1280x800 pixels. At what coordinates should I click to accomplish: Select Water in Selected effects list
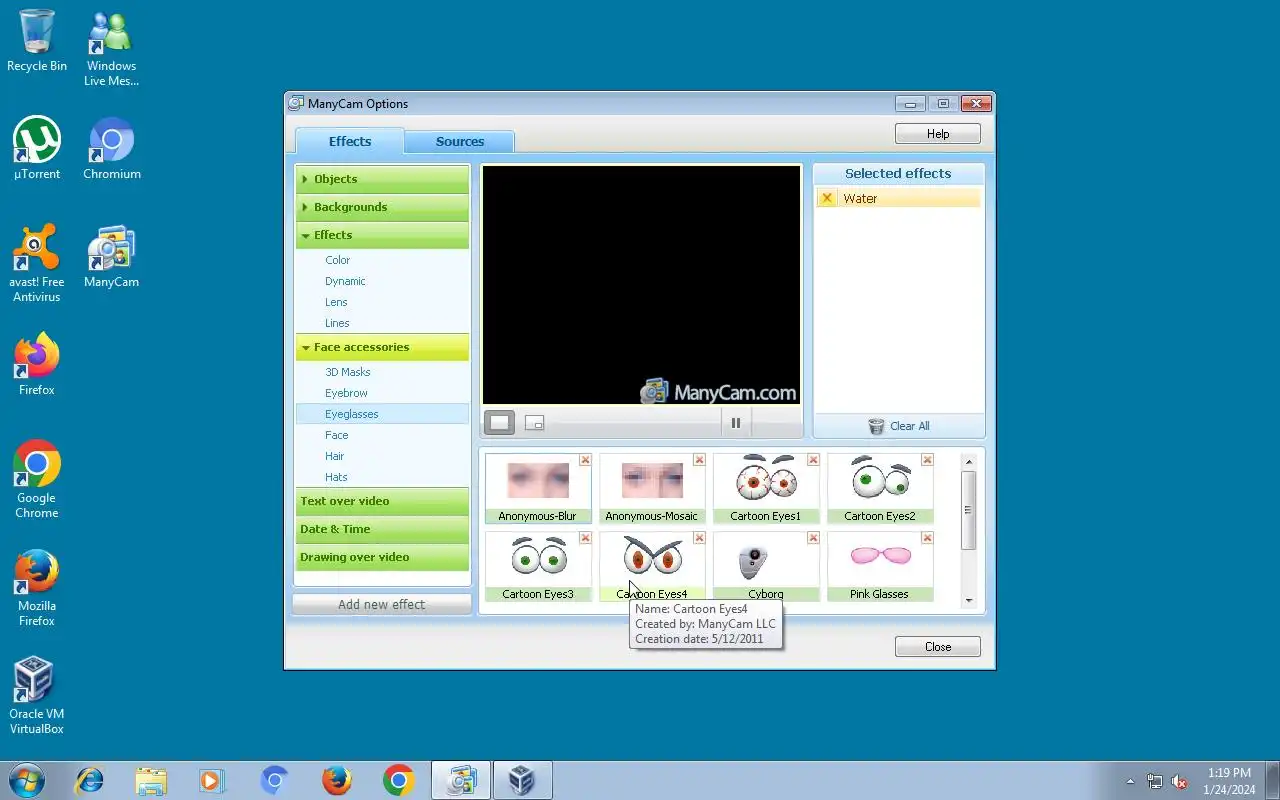(x=898, y=198)
